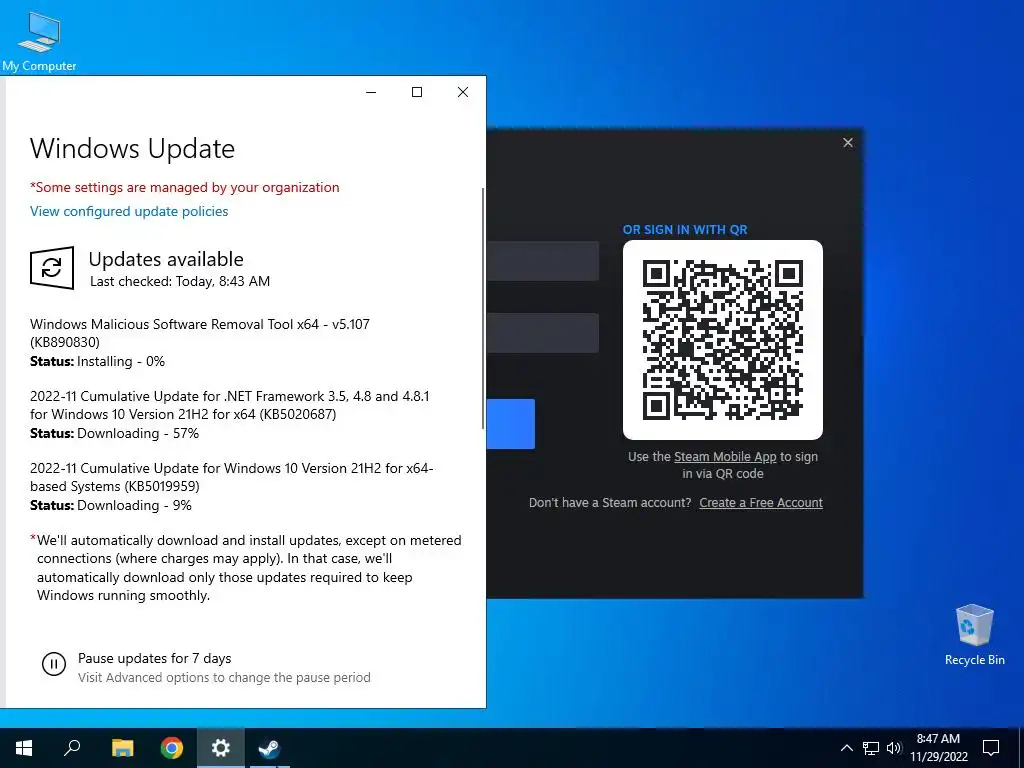Focus the upper Steam login field
The height and width of the screenshot is (768, 1024).
coord(543,261)
